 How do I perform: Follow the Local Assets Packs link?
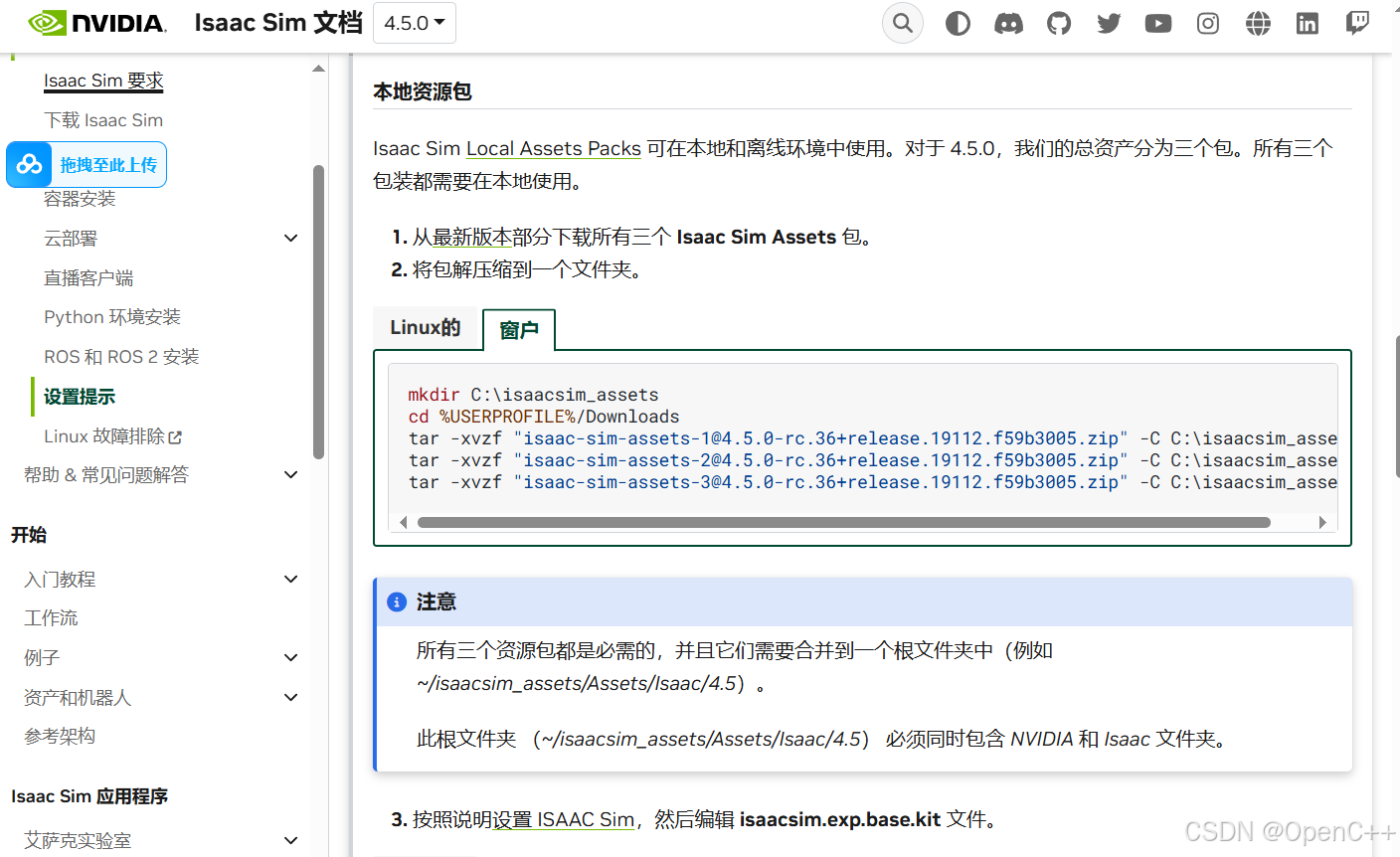coord(554,148)
